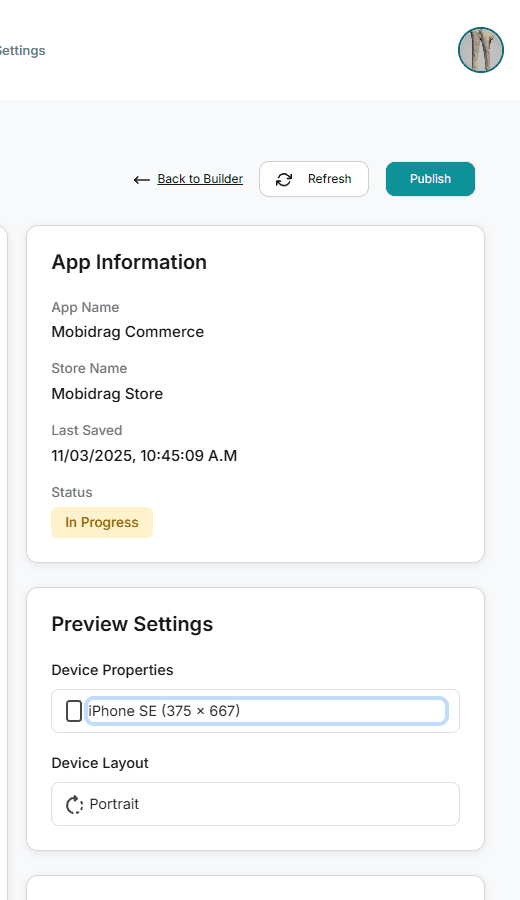Click the Preview Settings heading
520x900 pixels.
[132, 624]
